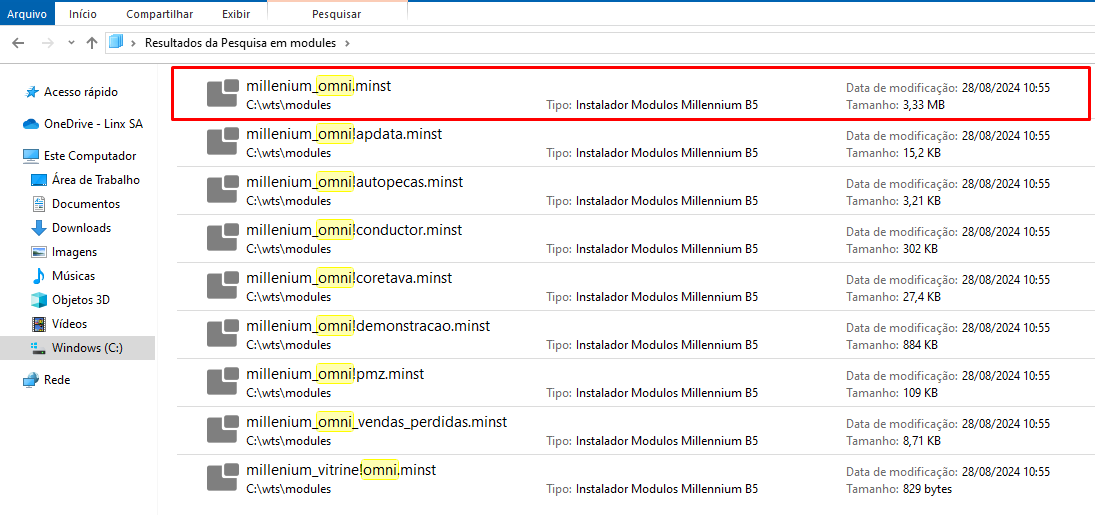Click icon of millenium_omni!demonstracao.minst
Image resolution: width=1095 pixels, height=515 pixels.
(x=224, y=335)
